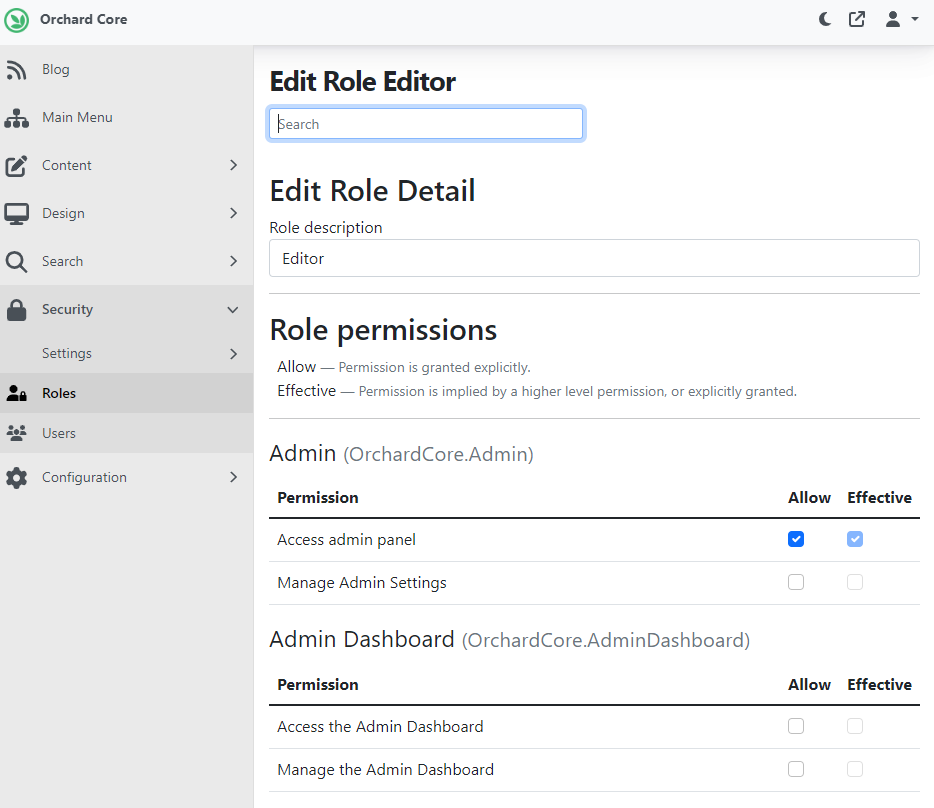Uncheck Allow for Access admin panel

796,539
